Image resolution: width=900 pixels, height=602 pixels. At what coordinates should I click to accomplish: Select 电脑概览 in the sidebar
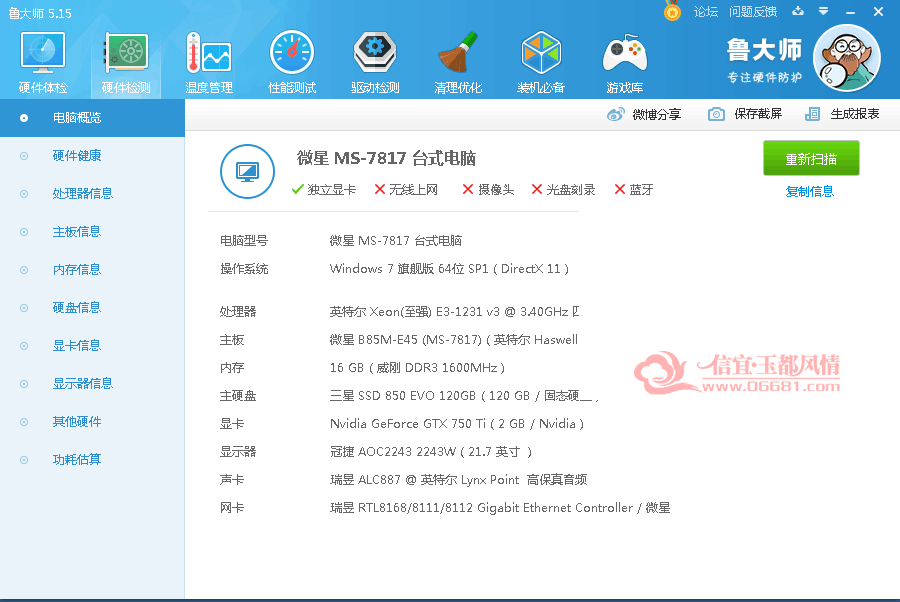tap(92, 118)
